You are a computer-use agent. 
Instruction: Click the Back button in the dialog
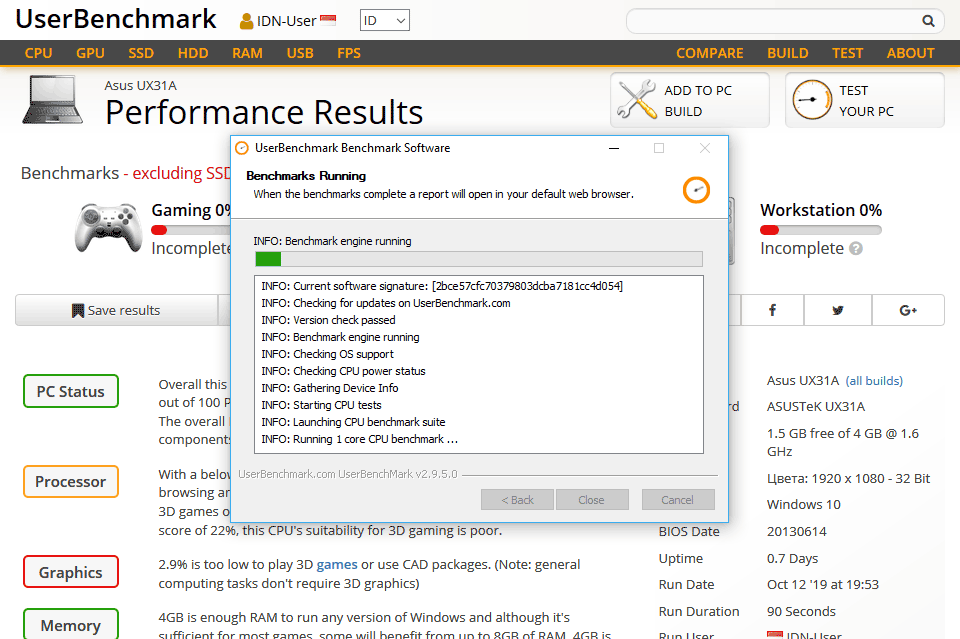(517, 499)
